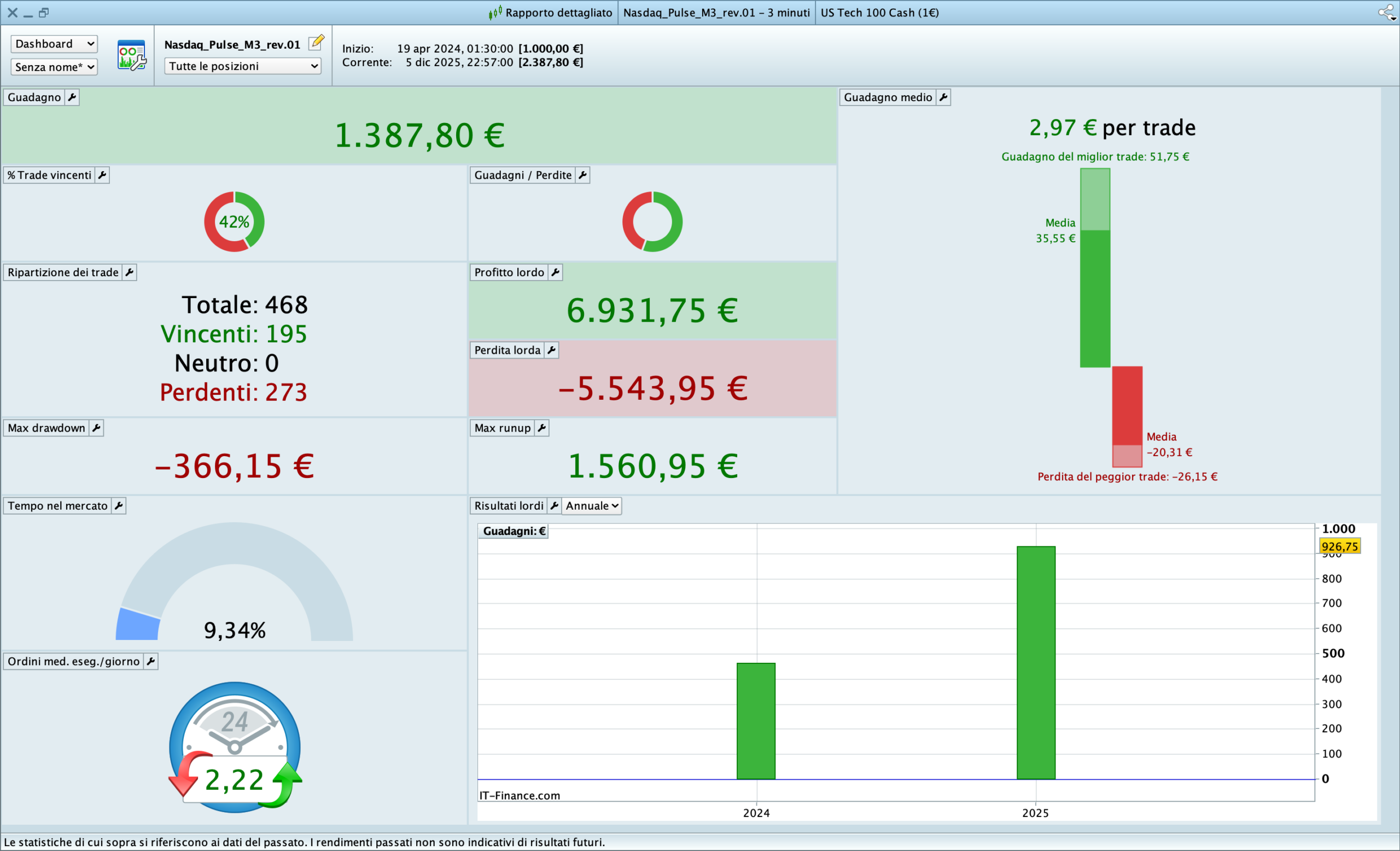Screen dimensions: 1400x851
Task: Open the Guadagno medio wrench settings
Action: [x=943, y=97]
